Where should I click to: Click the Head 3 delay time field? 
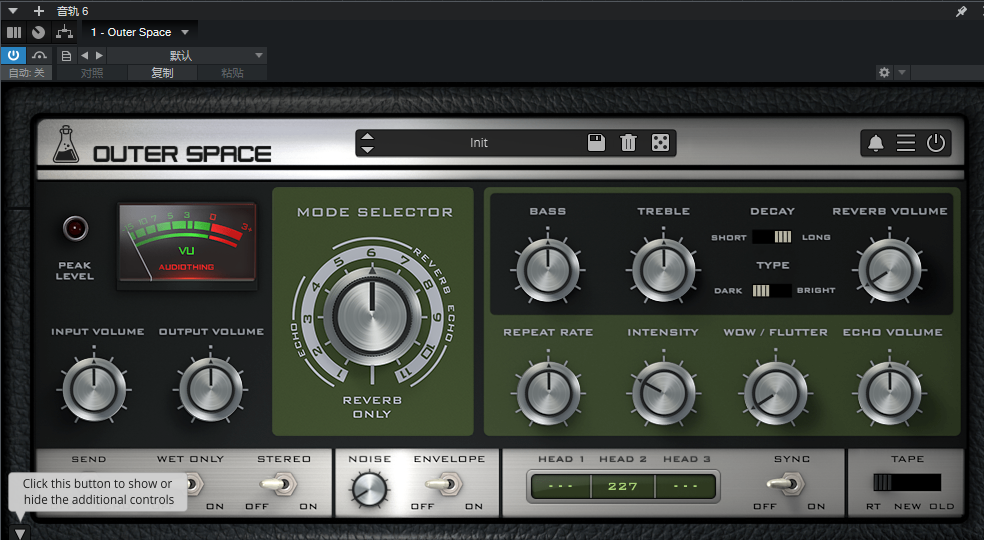tap(685, 487)
